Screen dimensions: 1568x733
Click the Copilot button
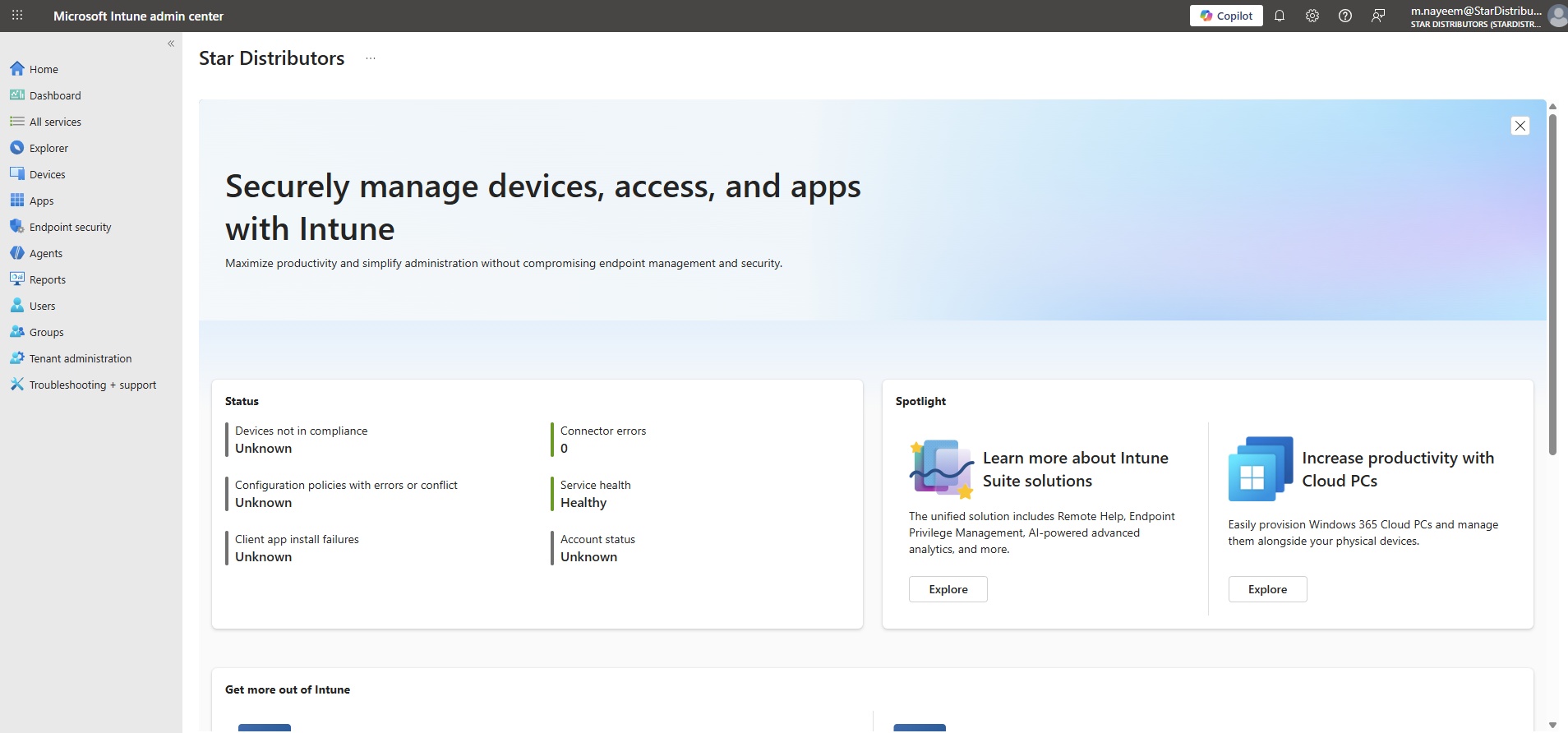[1225, 16]
